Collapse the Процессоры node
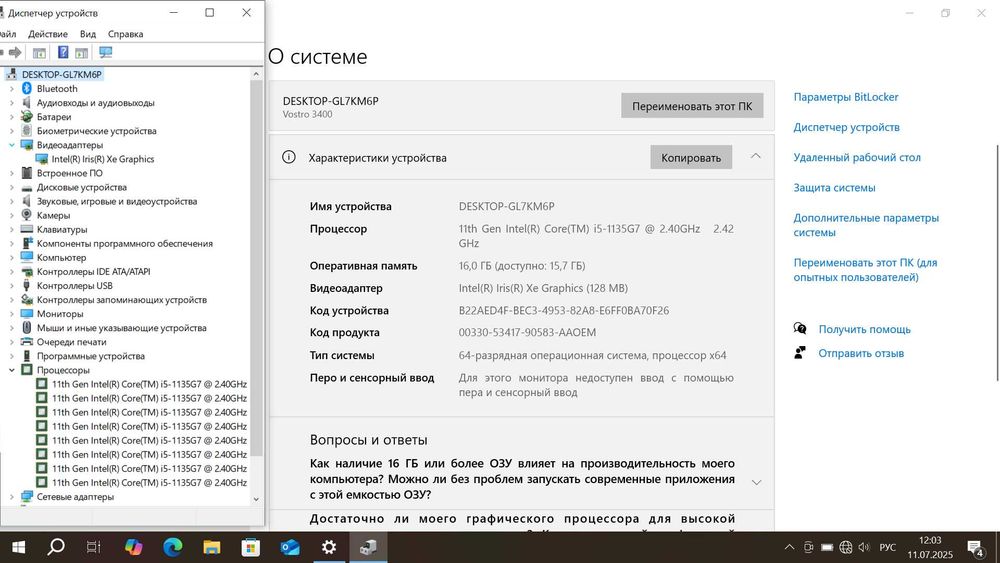 coord(11,370)
